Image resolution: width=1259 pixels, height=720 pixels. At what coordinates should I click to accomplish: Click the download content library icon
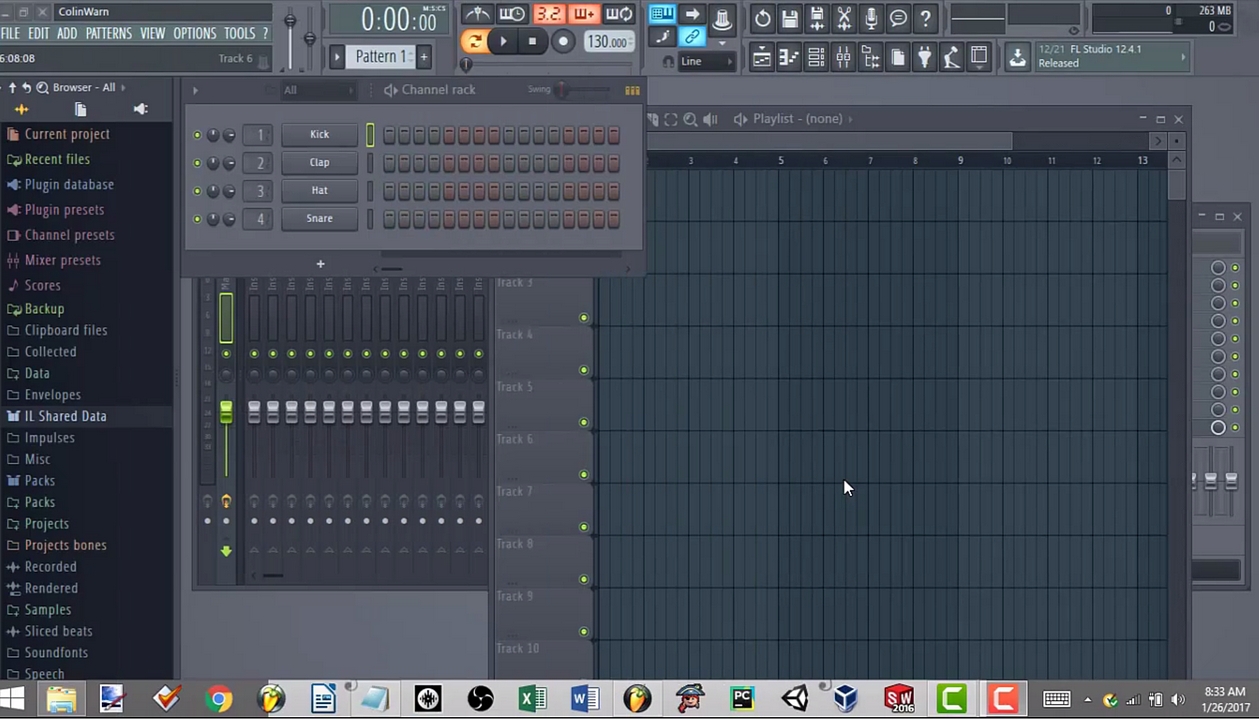click(x=1017, y=57)
